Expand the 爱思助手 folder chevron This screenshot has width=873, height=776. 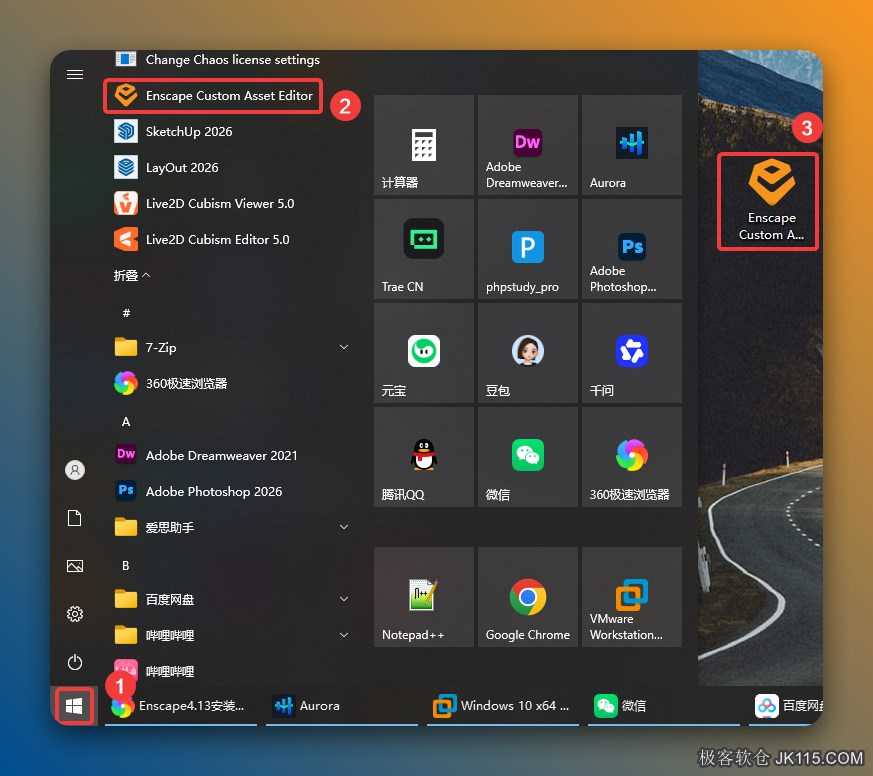click(344, 527)
